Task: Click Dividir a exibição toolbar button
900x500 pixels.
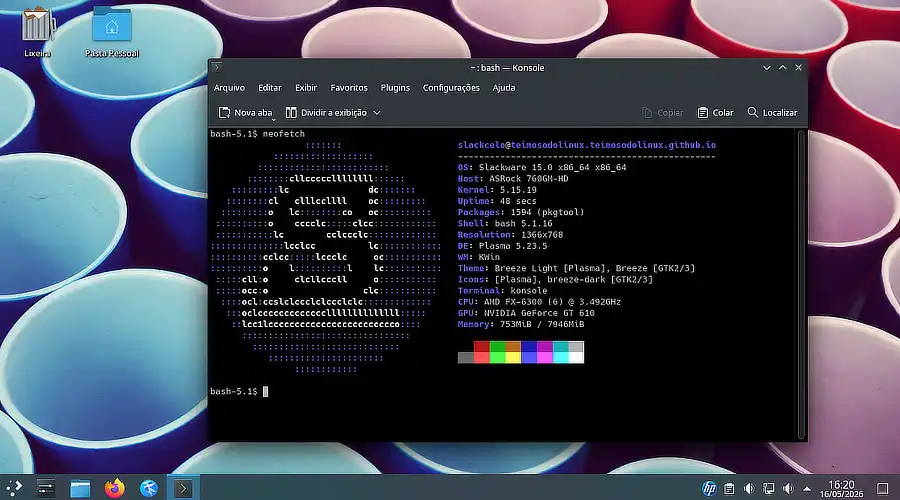Action: tap(326, 113)
